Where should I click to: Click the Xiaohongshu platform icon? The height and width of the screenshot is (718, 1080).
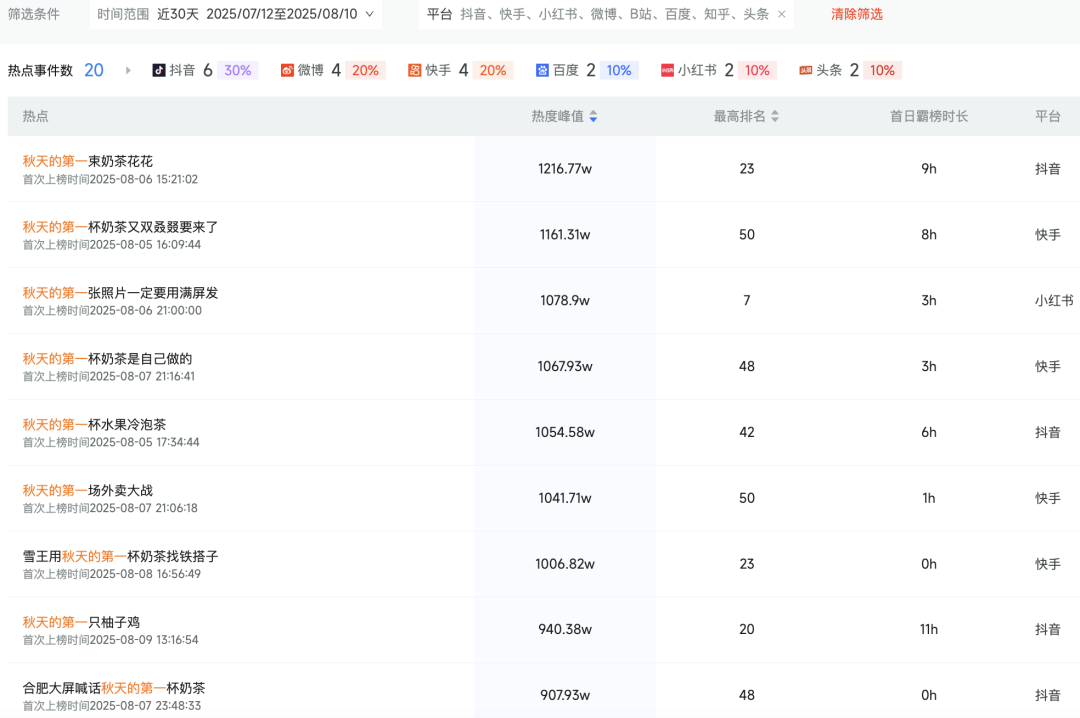point(667,70)
